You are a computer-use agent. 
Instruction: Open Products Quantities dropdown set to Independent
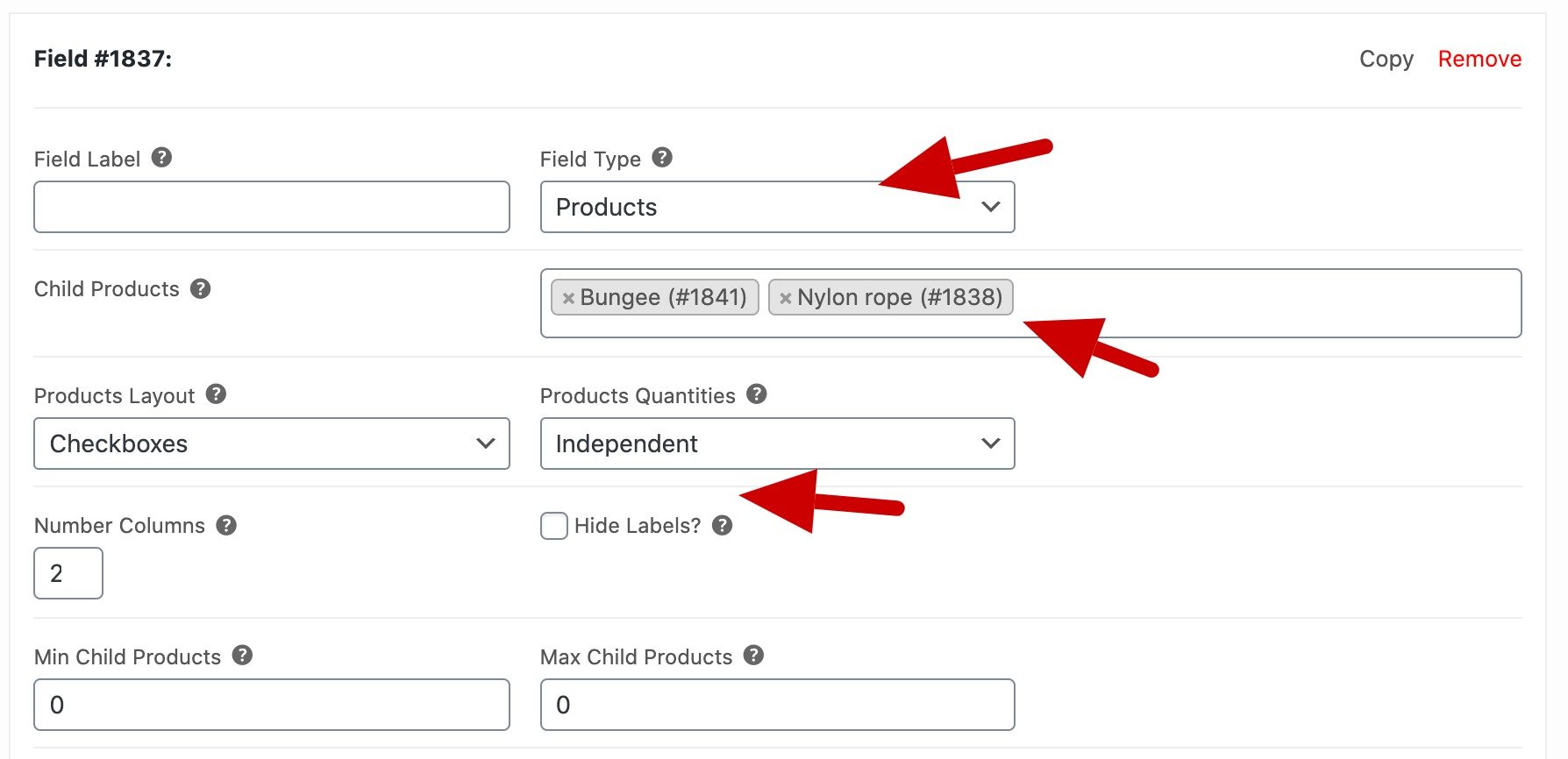[778, 443]
